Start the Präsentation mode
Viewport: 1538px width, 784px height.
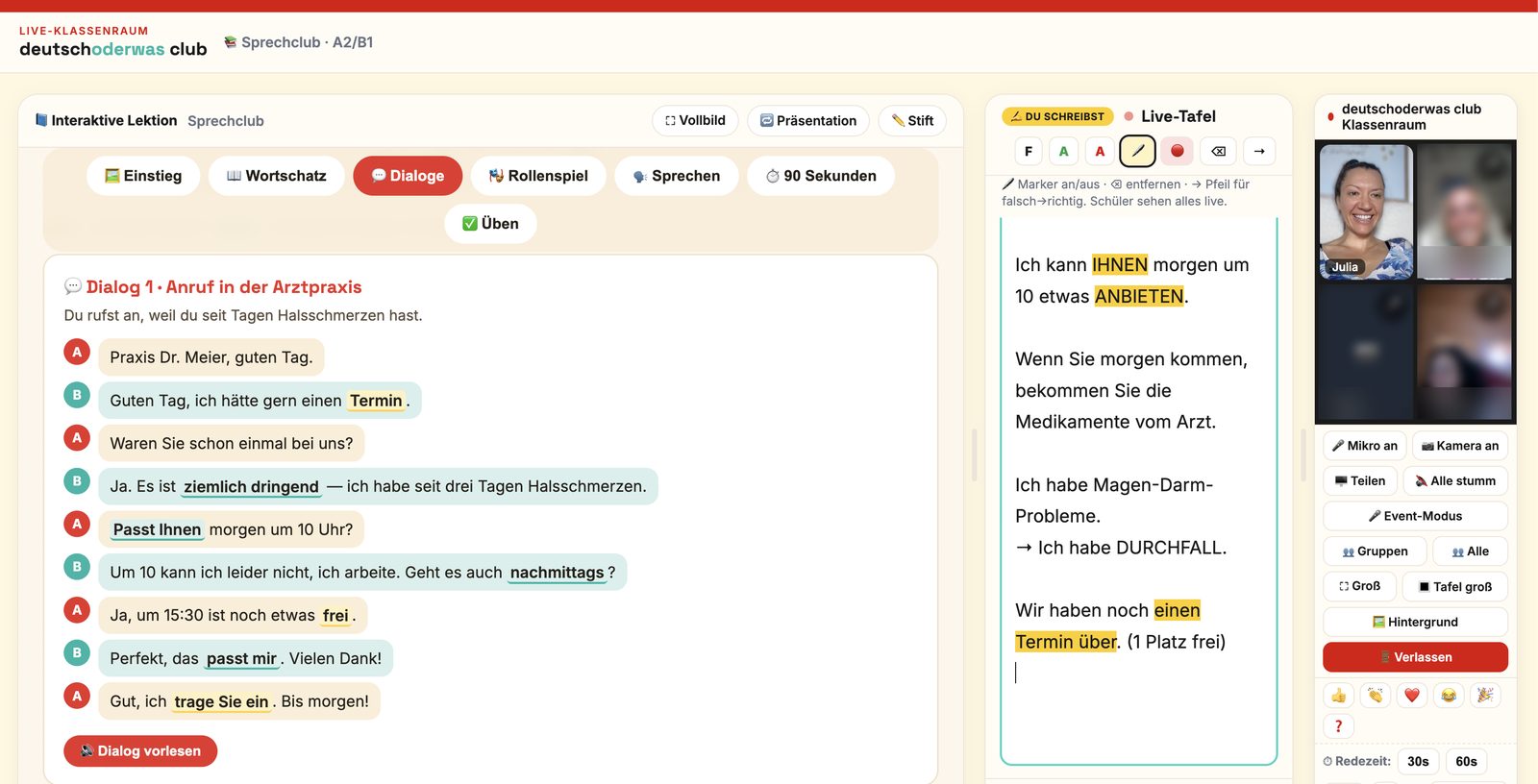(808, 121)
